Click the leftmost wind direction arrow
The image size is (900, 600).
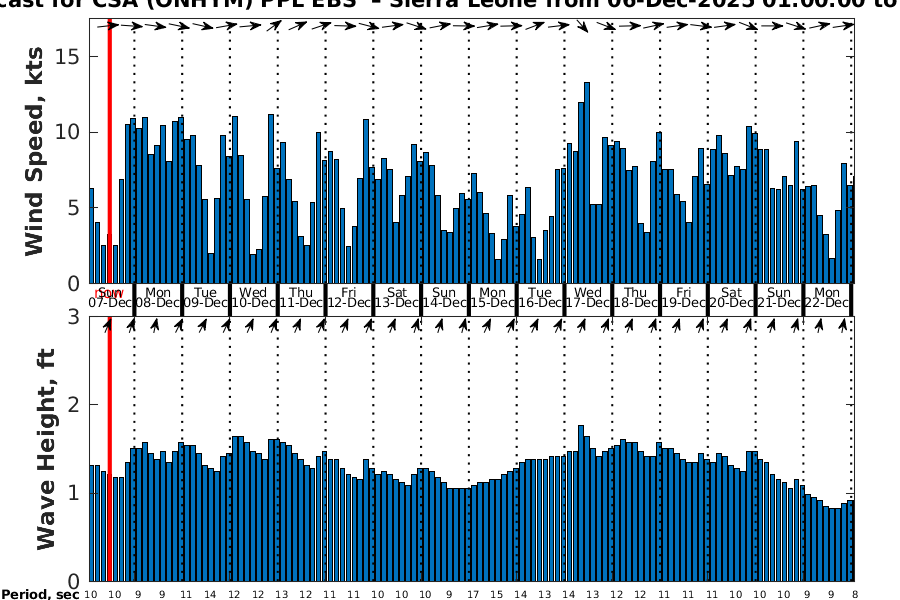(x=101, y=25)
